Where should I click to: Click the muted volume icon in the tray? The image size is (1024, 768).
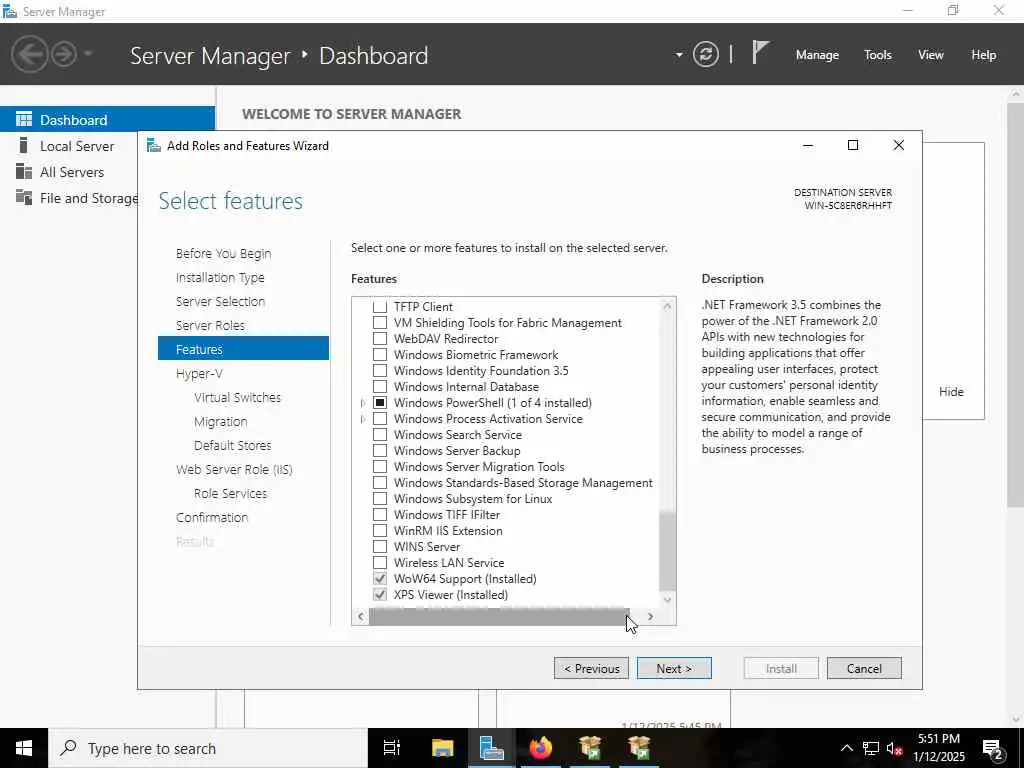pyautogui.click(x=895, y=748)
